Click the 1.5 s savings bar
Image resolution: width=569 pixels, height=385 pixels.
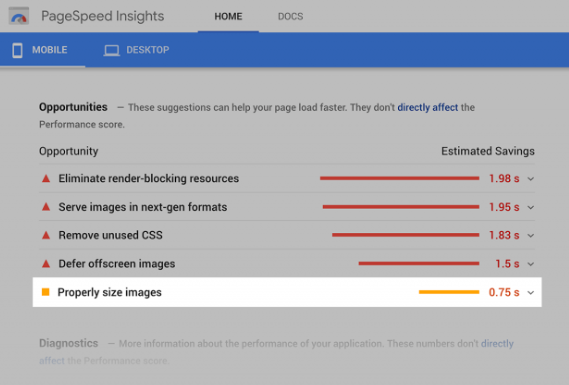point(419,263)
